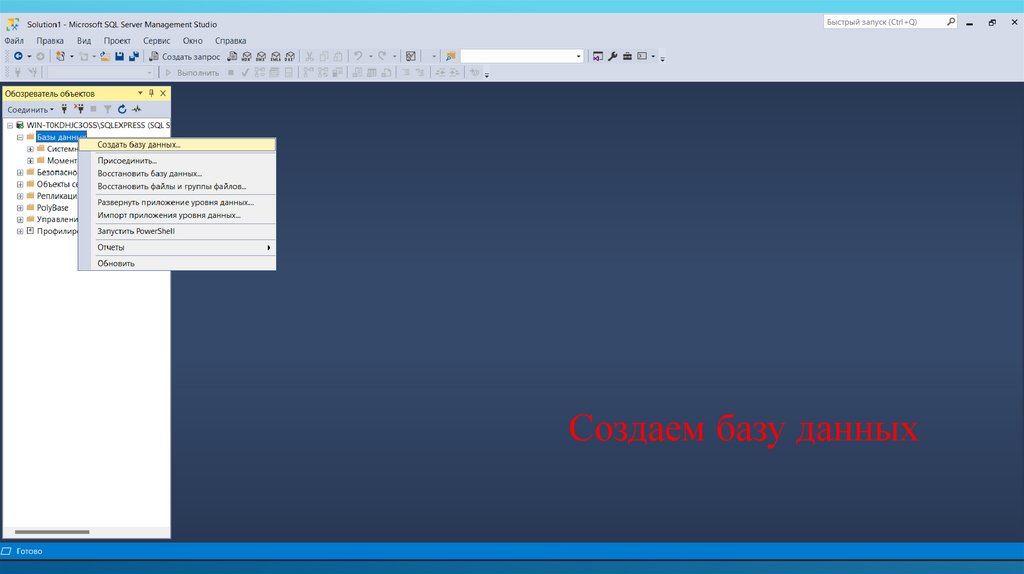1024x574 pixels.
Task: Click the Готово status bar text
Action: coord(29,551)
